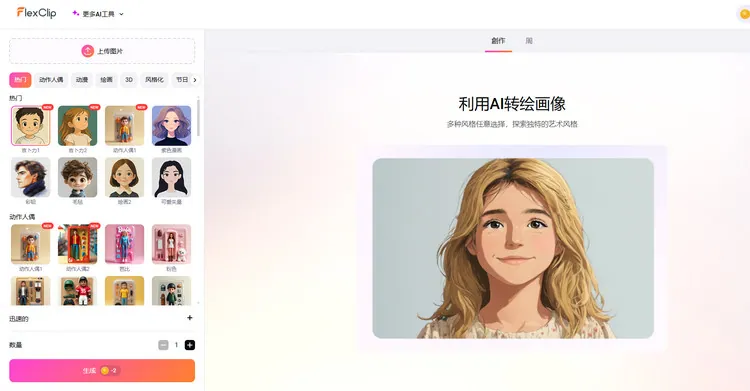Choose the selected cartoon boy style thumbnail

tap(31, 126)
